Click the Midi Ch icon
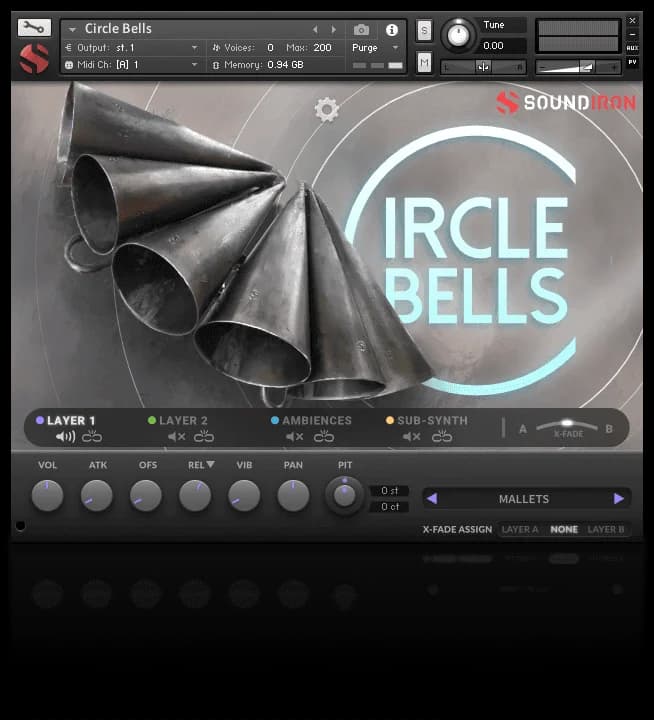The image size is (654, 720). pyautogui.click(x=68, y=65)
